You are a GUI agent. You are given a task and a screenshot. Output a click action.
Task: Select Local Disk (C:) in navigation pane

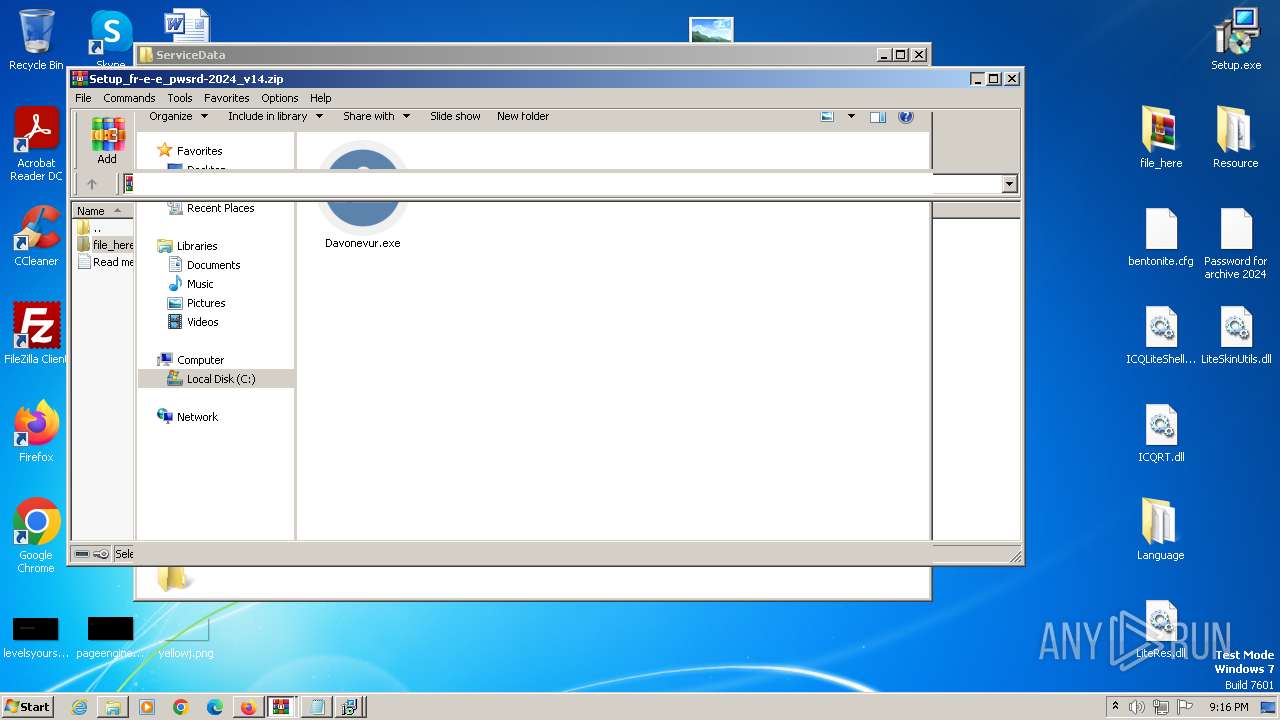(220, 379)
